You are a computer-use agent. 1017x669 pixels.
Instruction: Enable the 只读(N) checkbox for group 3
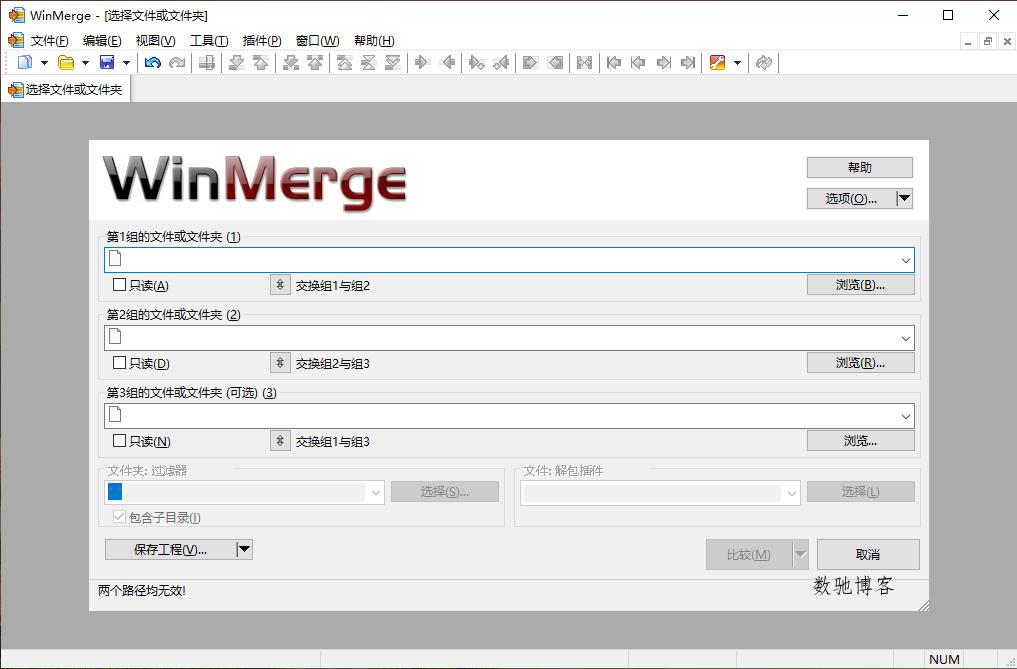pyautogui.click(x=119, y=441)
